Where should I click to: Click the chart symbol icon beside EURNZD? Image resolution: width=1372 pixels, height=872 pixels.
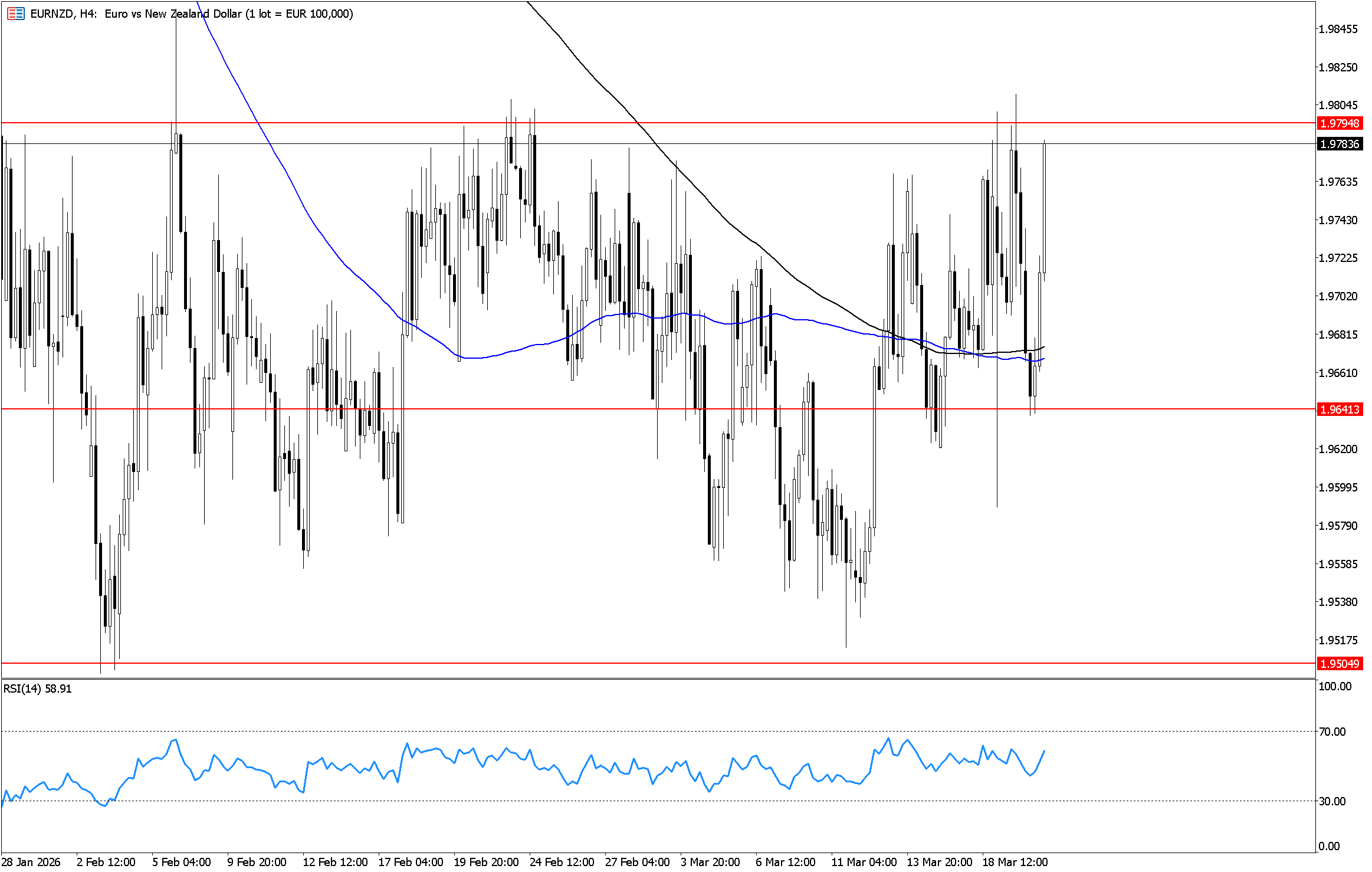(15, 14)
